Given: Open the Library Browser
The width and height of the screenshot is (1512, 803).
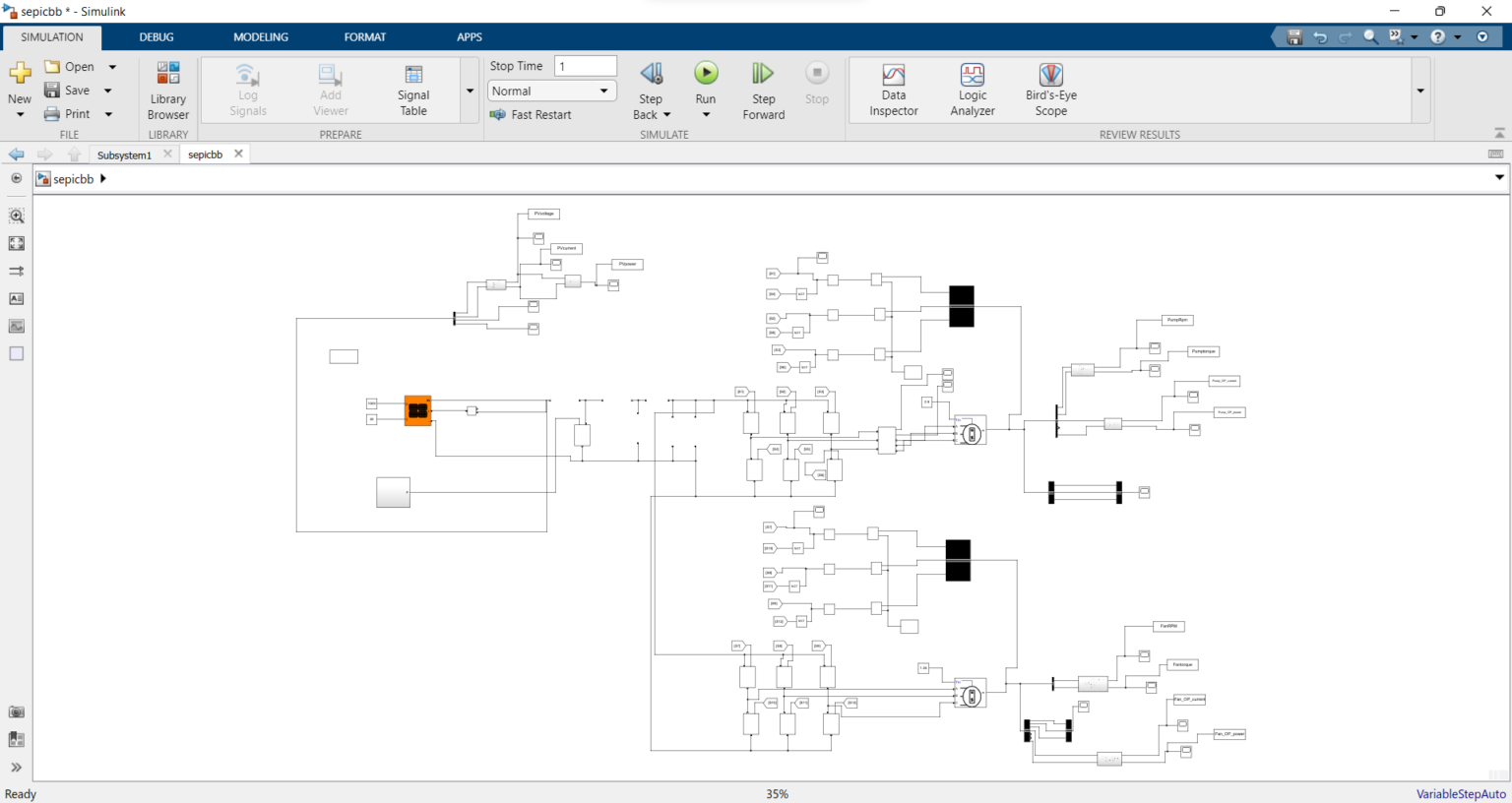Looking at the screenshot, I should tap(167, 91).
